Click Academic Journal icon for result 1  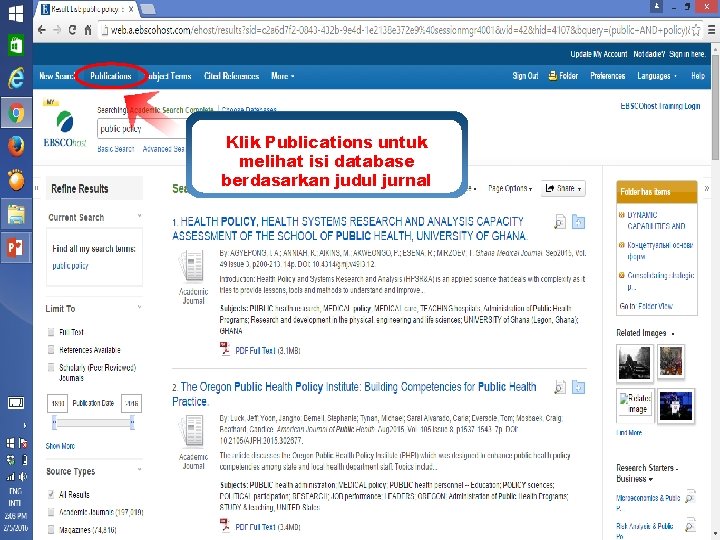193,266
